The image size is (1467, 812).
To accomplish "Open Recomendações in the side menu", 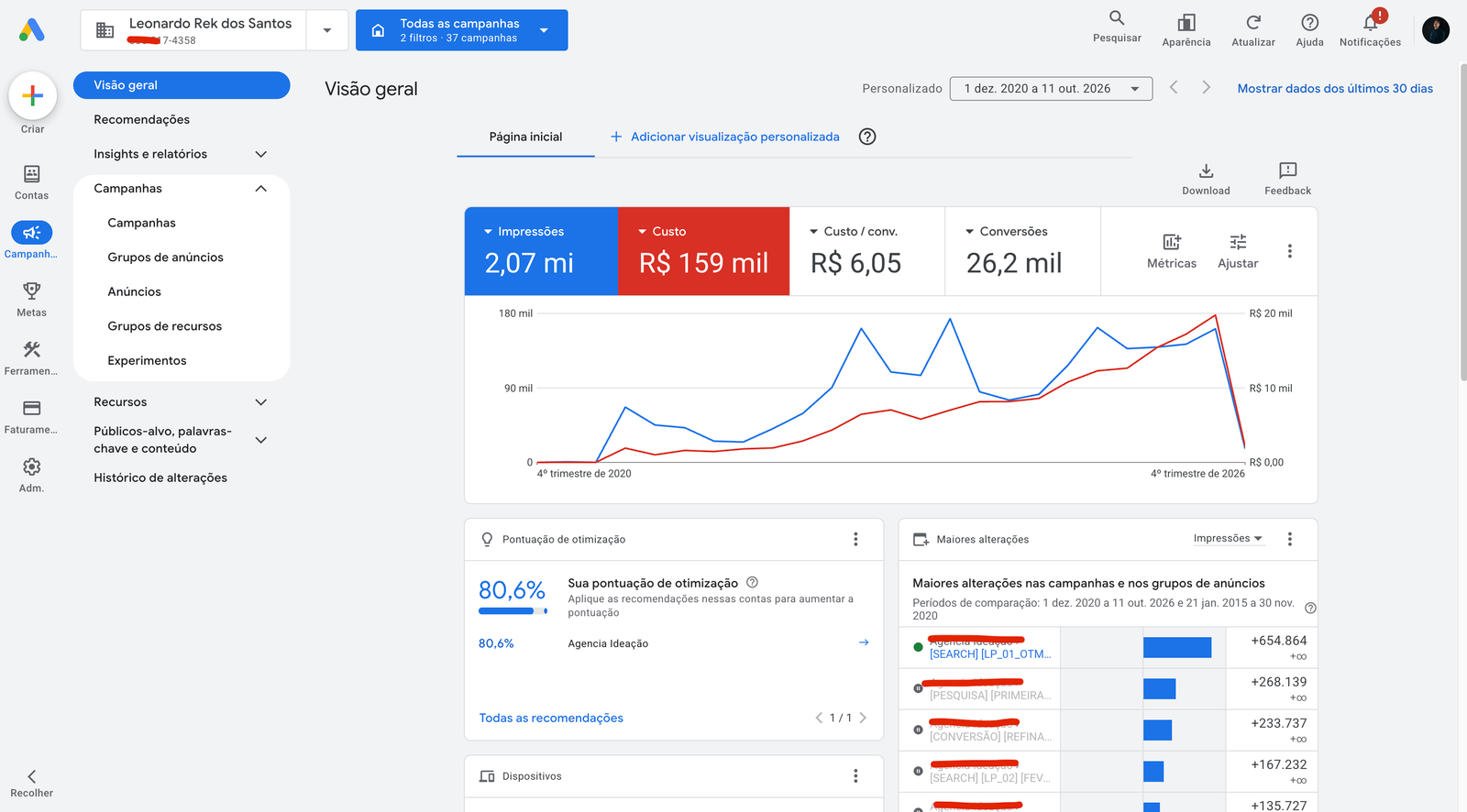I will [142, 120].
